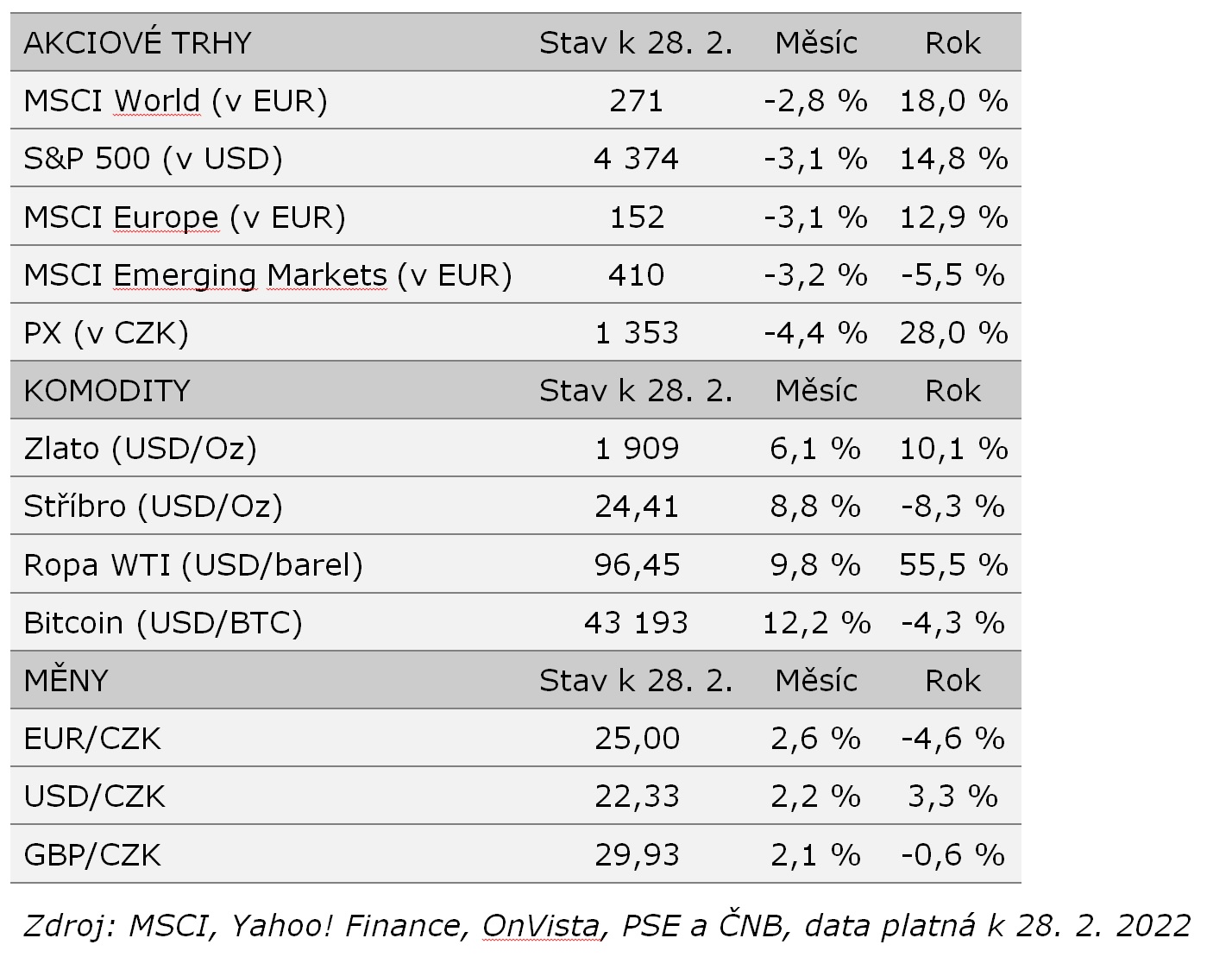Click the PX (v CZK) row label
Screen dimensions: 1232x957
pyautogui.click(x=106, y=333)
